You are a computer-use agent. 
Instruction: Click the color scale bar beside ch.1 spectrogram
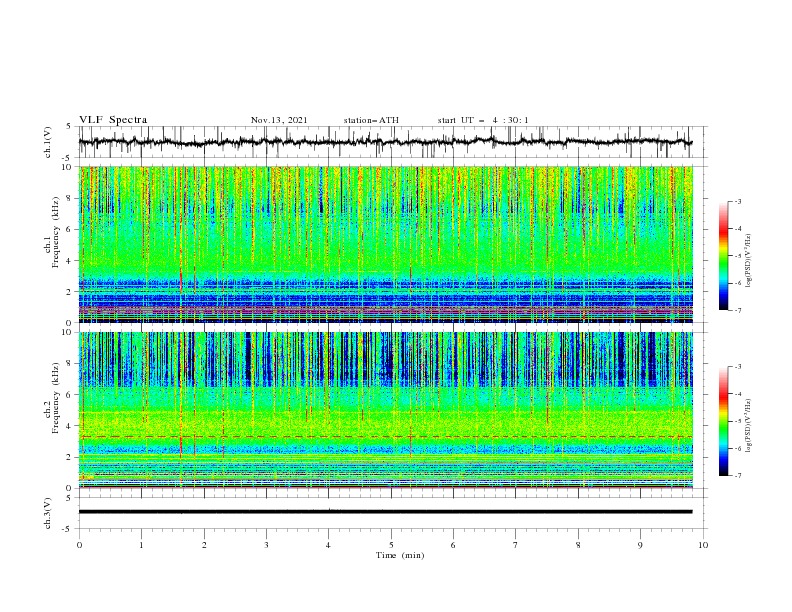[724, 256]
